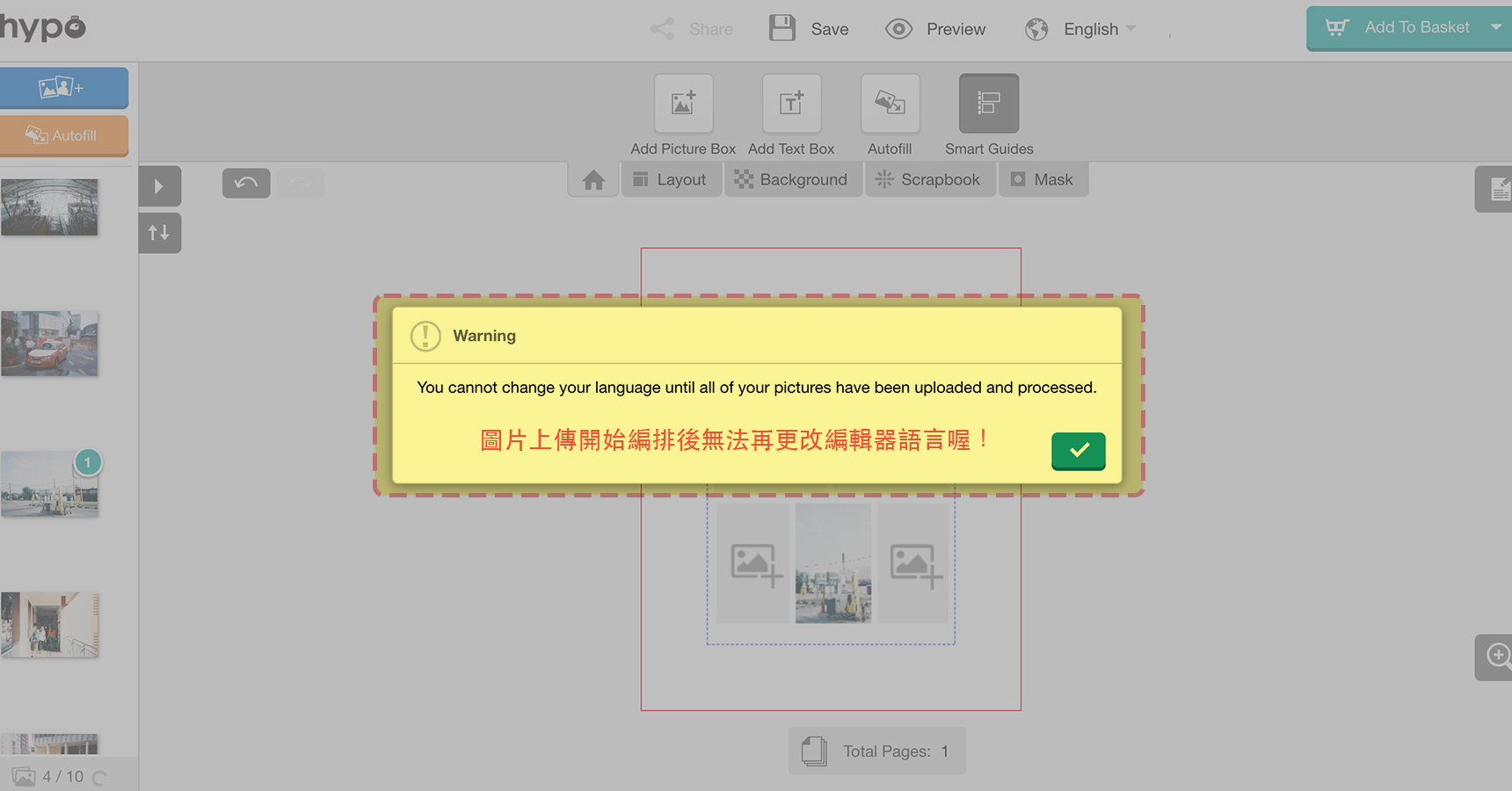This screenshot has width=1512, height=791.
Task: Click the Add Picture Box icon
Action: pos(683,104)
